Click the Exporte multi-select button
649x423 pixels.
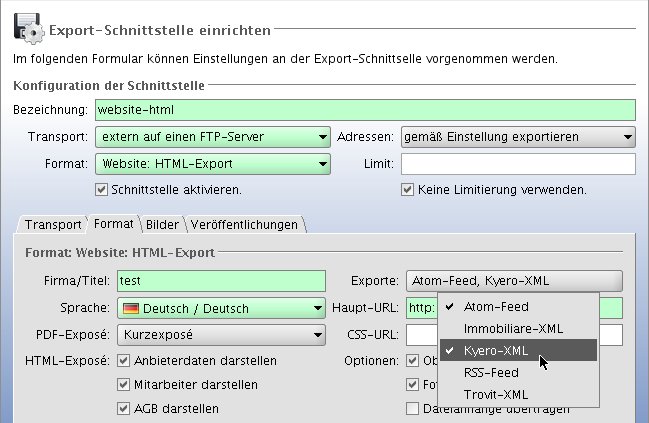tap(514, 281)
